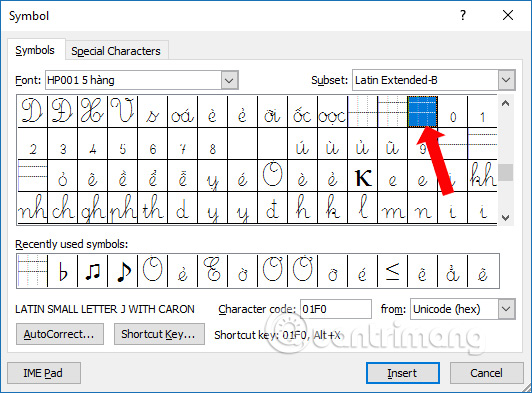The height and width of the screenshot is (393, 532).
Task: Pick the digit 8 symbol in grid
Action: tap(212, 144)
